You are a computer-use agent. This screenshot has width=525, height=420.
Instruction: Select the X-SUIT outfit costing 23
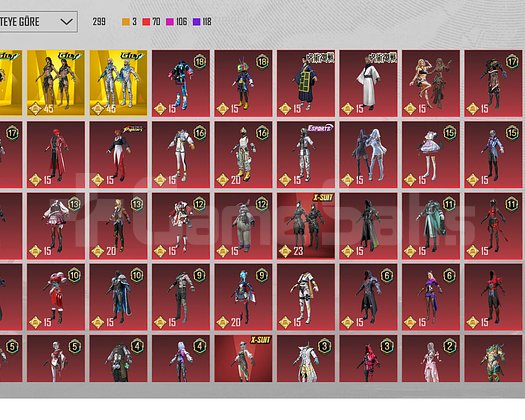(306, 225)
